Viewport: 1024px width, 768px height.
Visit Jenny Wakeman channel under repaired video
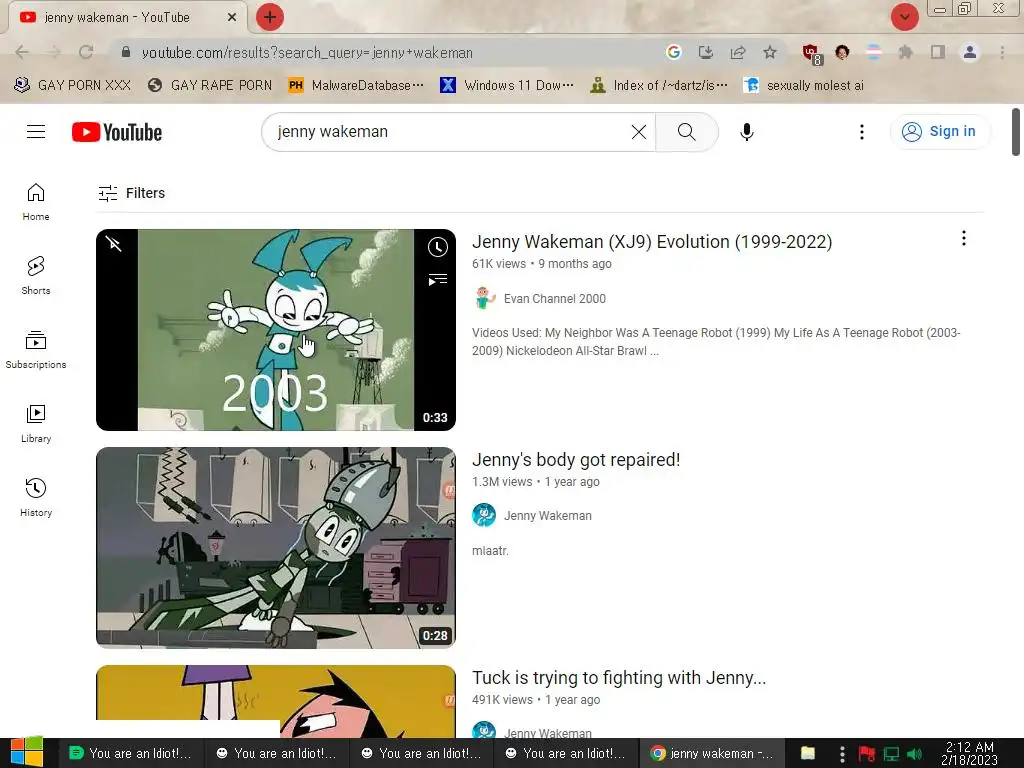click(x=547, y=516)
